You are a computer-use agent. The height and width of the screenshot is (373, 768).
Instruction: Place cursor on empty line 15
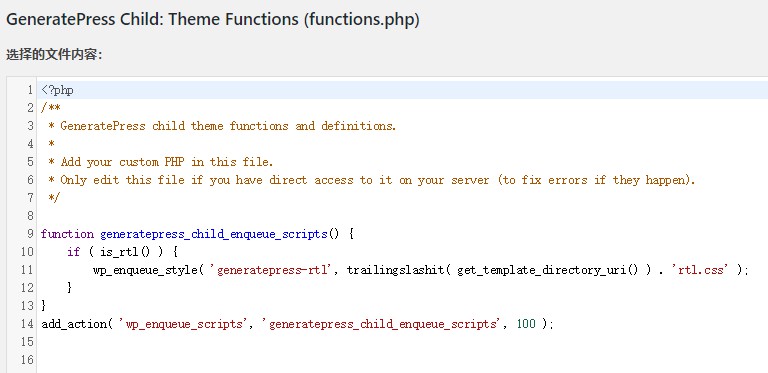(402, 342)
